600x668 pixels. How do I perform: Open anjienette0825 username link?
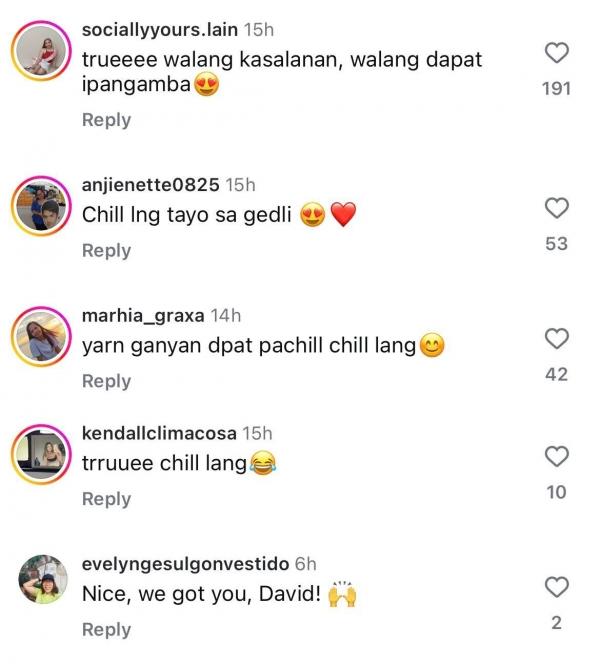(x=150, y=185)
